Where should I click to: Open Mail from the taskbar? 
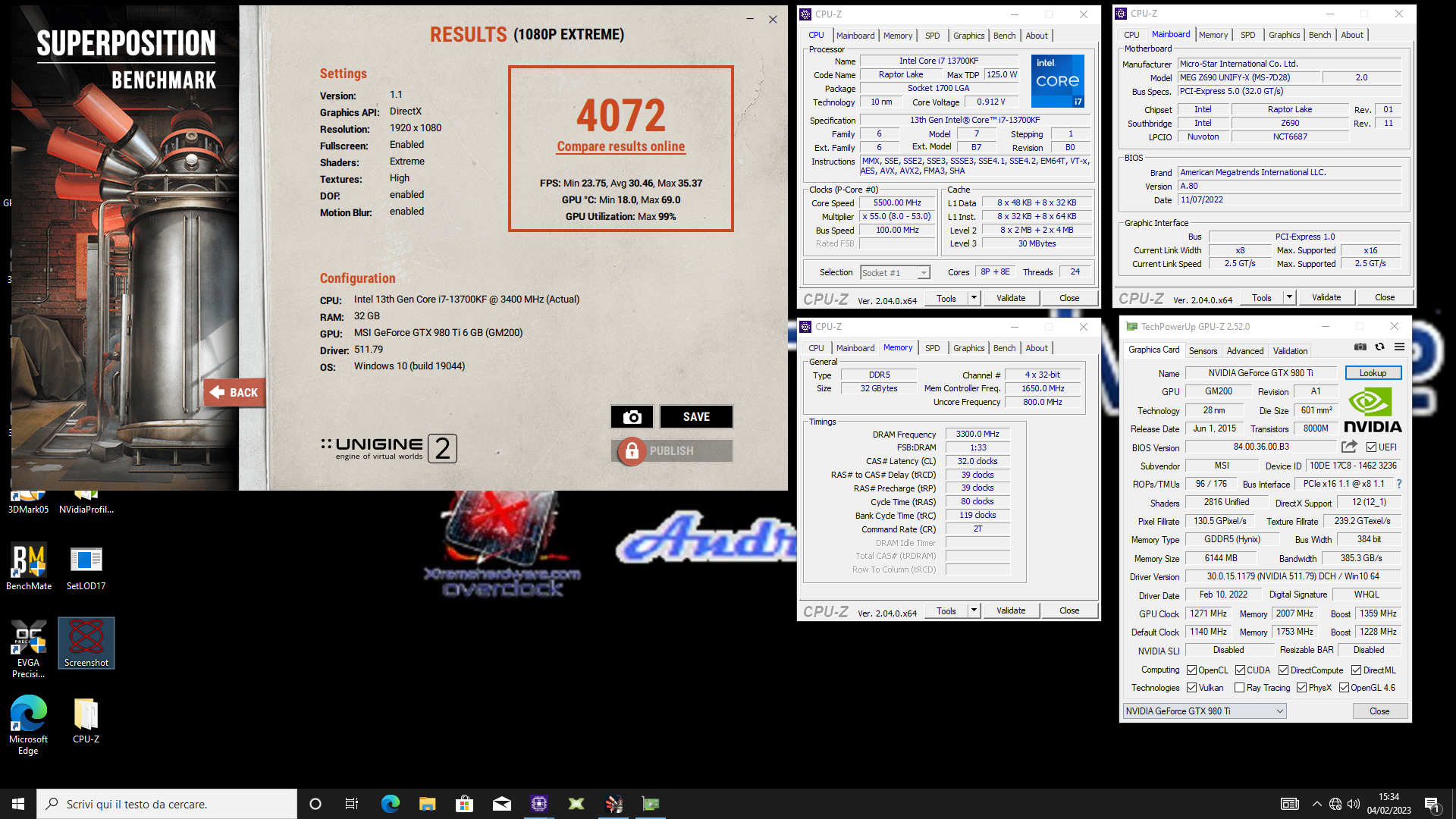pyautogui.click(x=501, y=804)
